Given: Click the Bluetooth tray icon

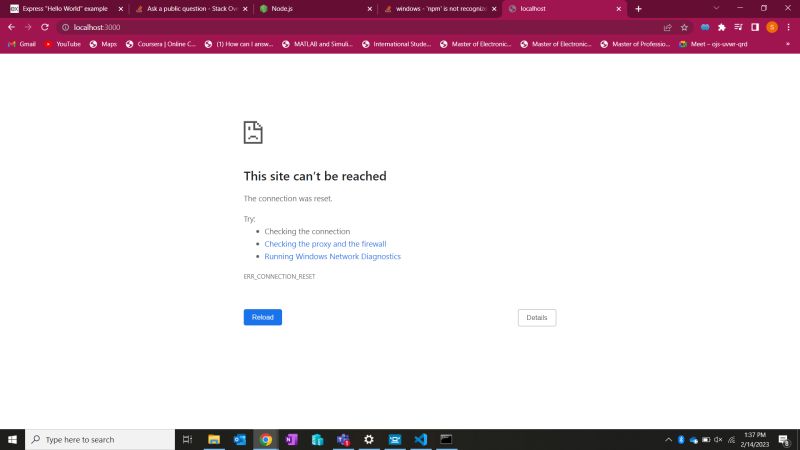Looking at the screenshot, I should click(x=681, y=439).
